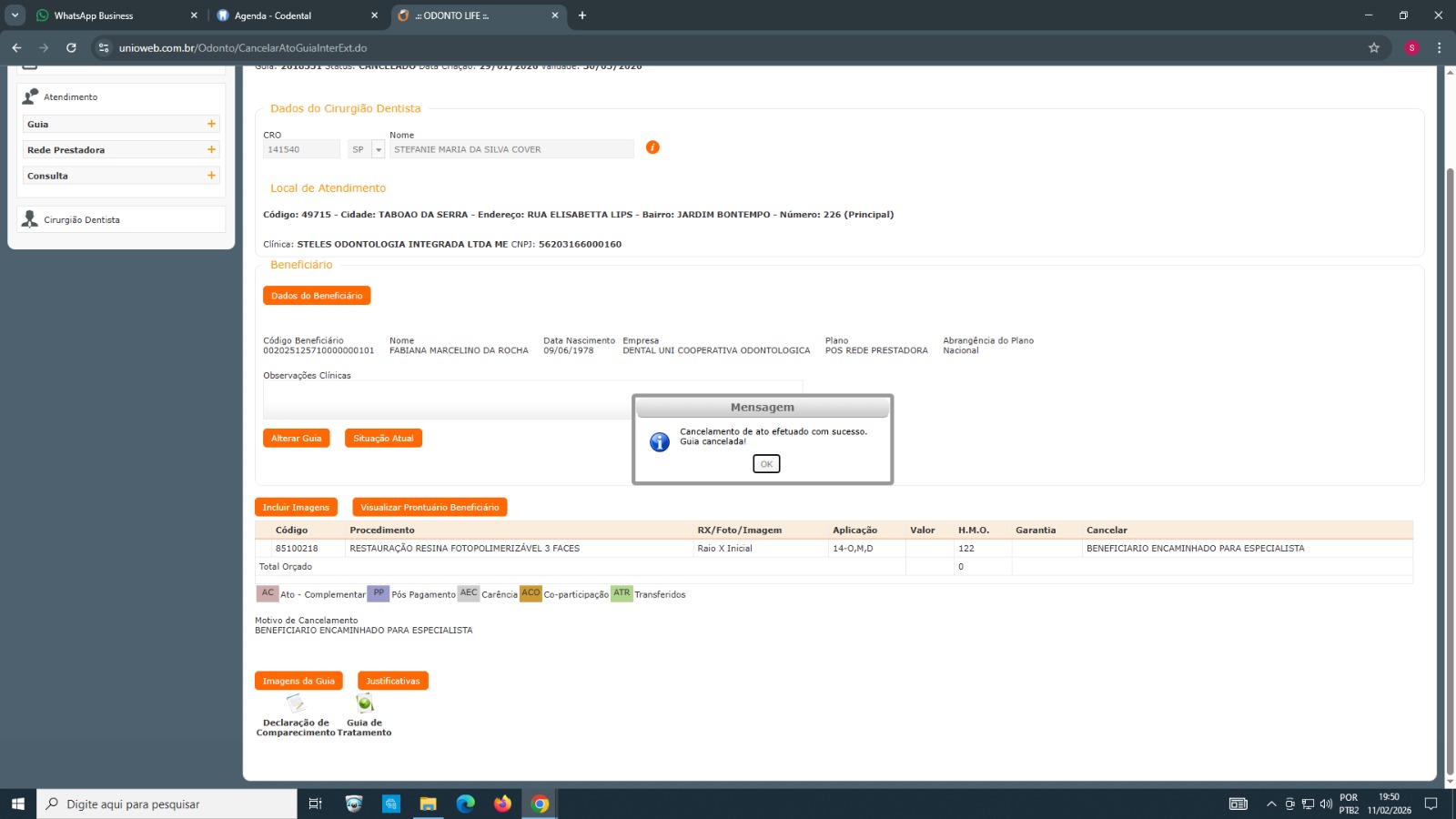The width and height of the screenshot is (1456, 819).
Task: Bookmark this page with the star icon
Action: pyautogui.click(x=1374, y=47)
